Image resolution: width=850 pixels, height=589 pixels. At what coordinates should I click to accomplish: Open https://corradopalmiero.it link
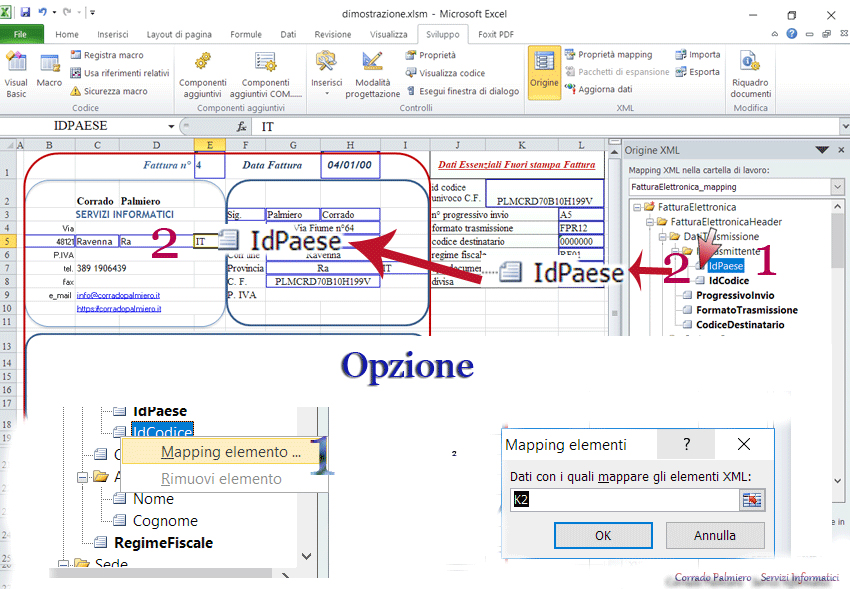(119, 309)
